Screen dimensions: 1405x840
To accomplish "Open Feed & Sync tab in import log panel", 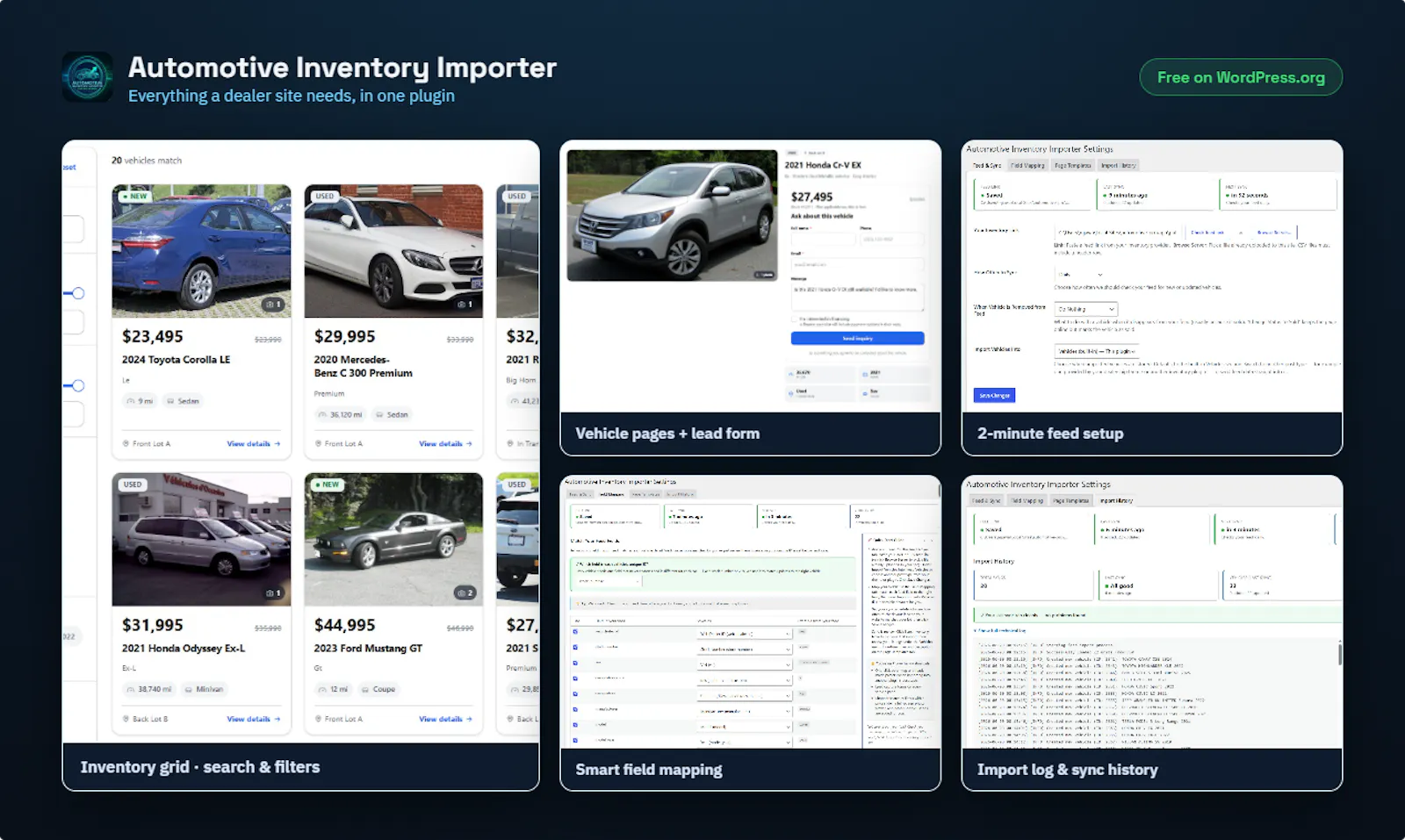I will (986, 500).
